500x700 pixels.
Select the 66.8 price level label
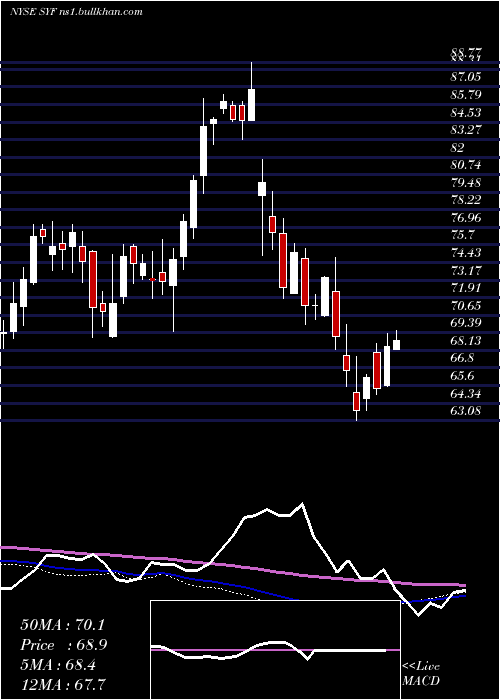pyautogui.click(x=462, y=358)
